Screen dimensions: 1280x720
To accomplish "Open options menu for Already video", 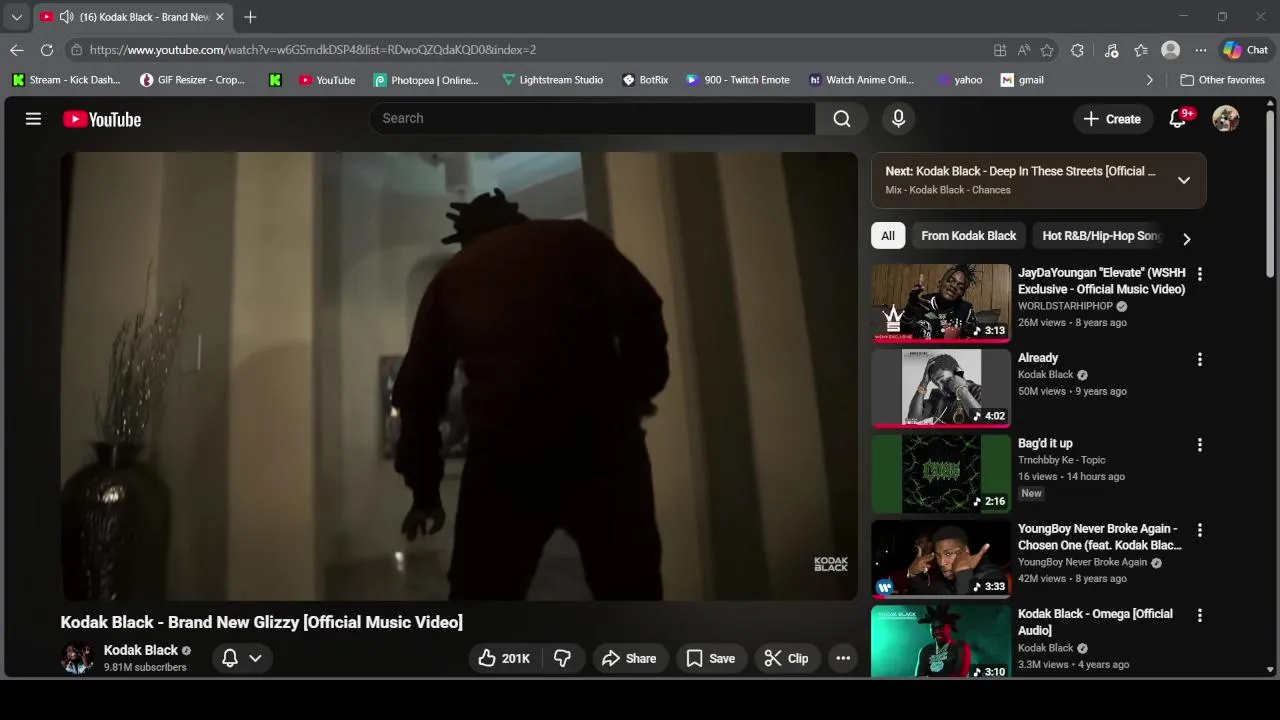I will coord(1200,359).
